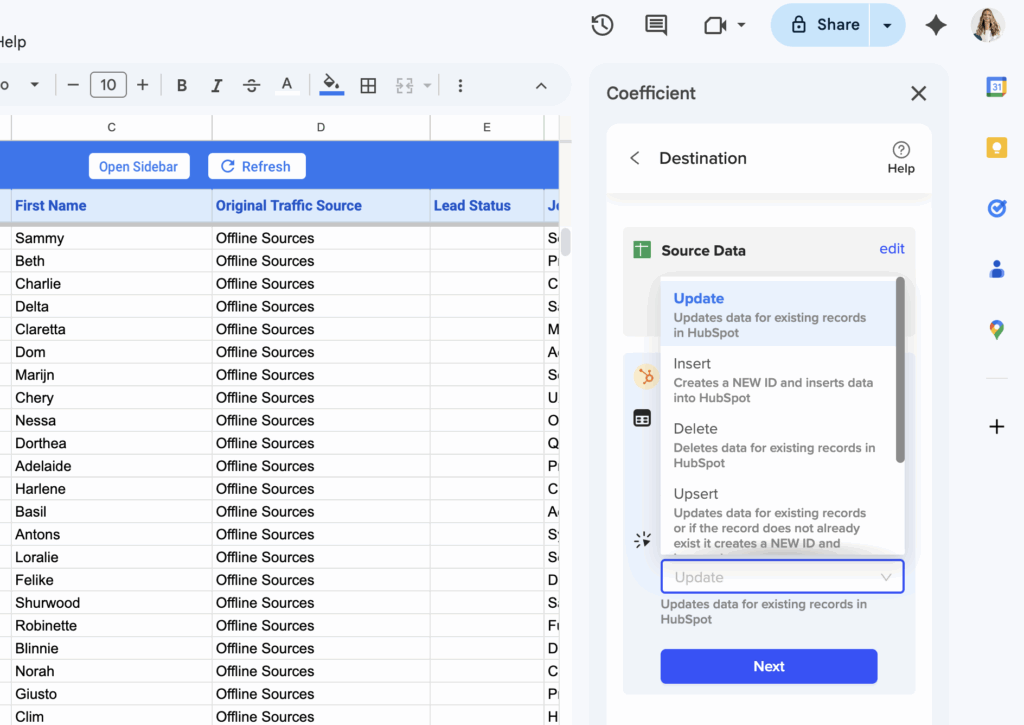Open the Help menu
Screen dimensions: 1024x725
tap(12, 42)
